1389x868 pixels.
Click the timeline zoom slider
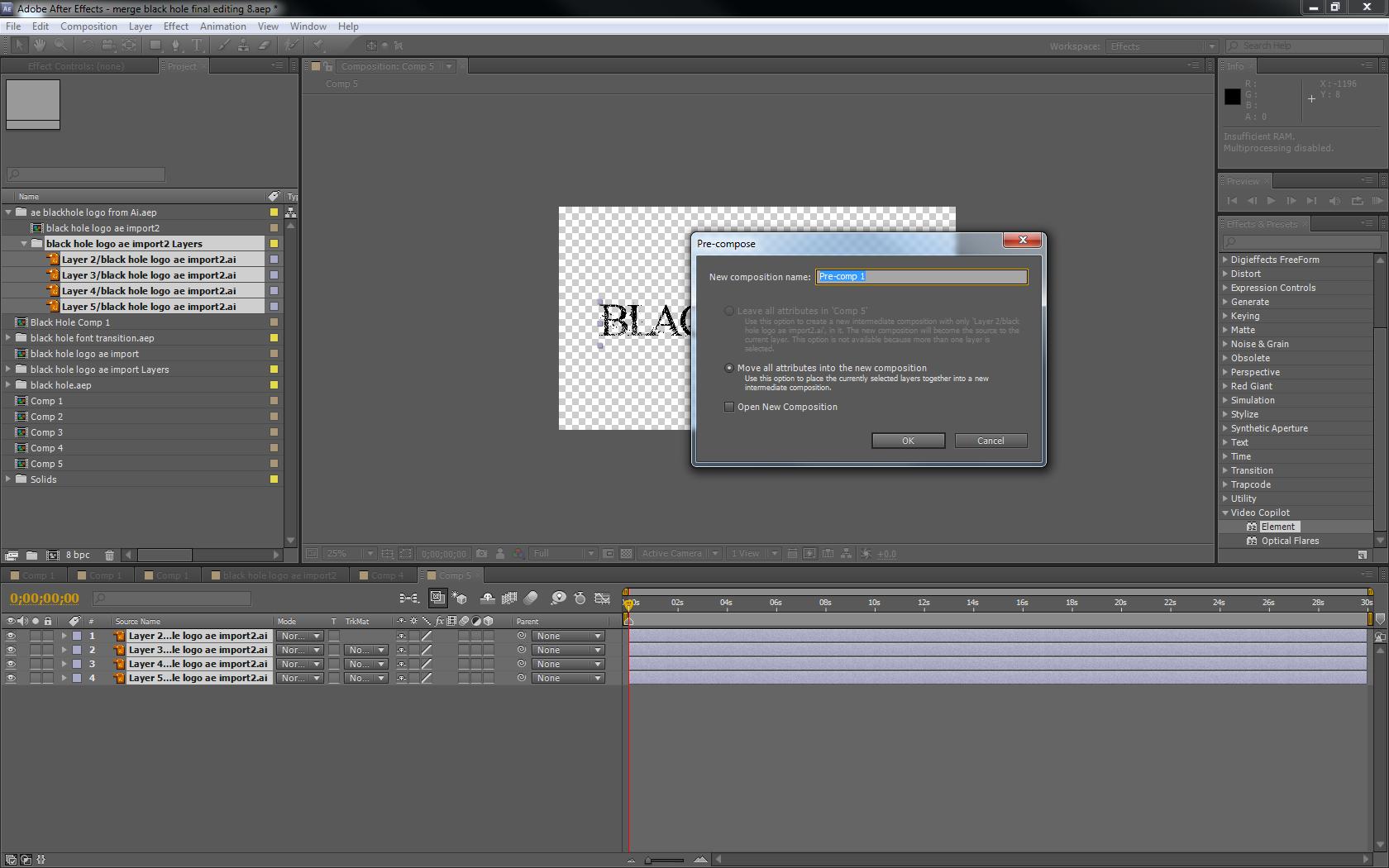[x=664, y=860]
